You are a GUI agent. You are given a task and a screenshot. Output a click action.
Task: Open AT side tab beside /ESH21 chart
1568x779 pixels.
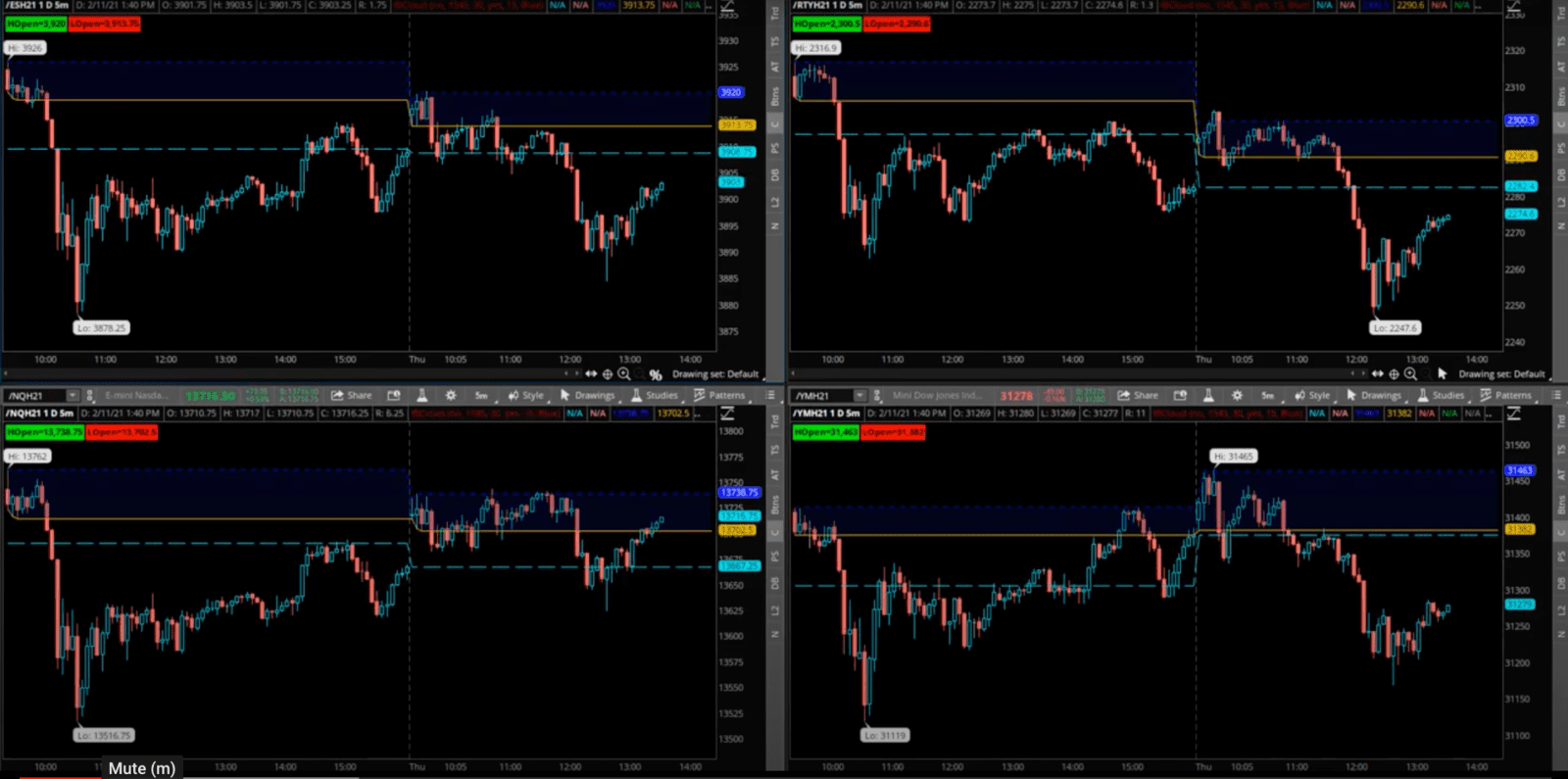(x=775, y=67)
